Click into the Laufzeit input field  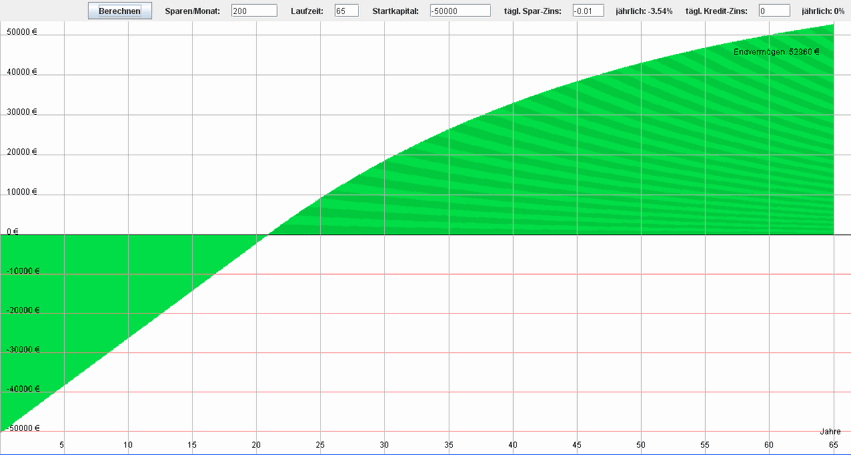point(346,11)
